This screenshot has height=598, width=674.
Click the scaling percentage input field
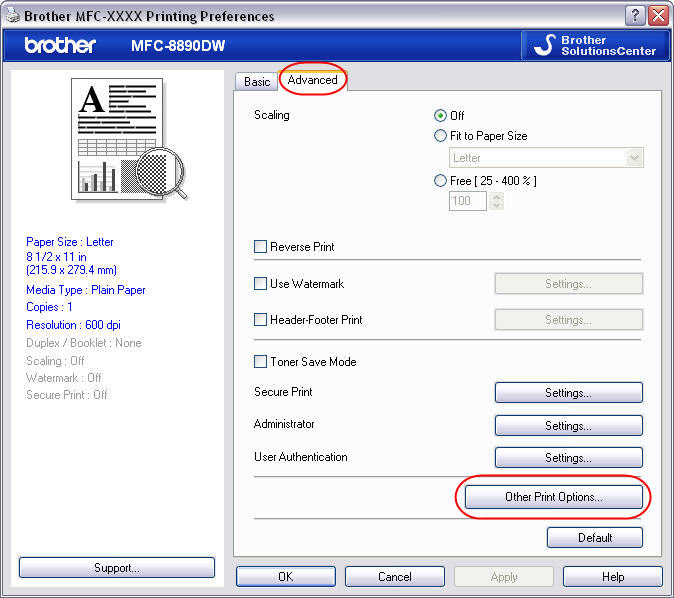(468, 201)
